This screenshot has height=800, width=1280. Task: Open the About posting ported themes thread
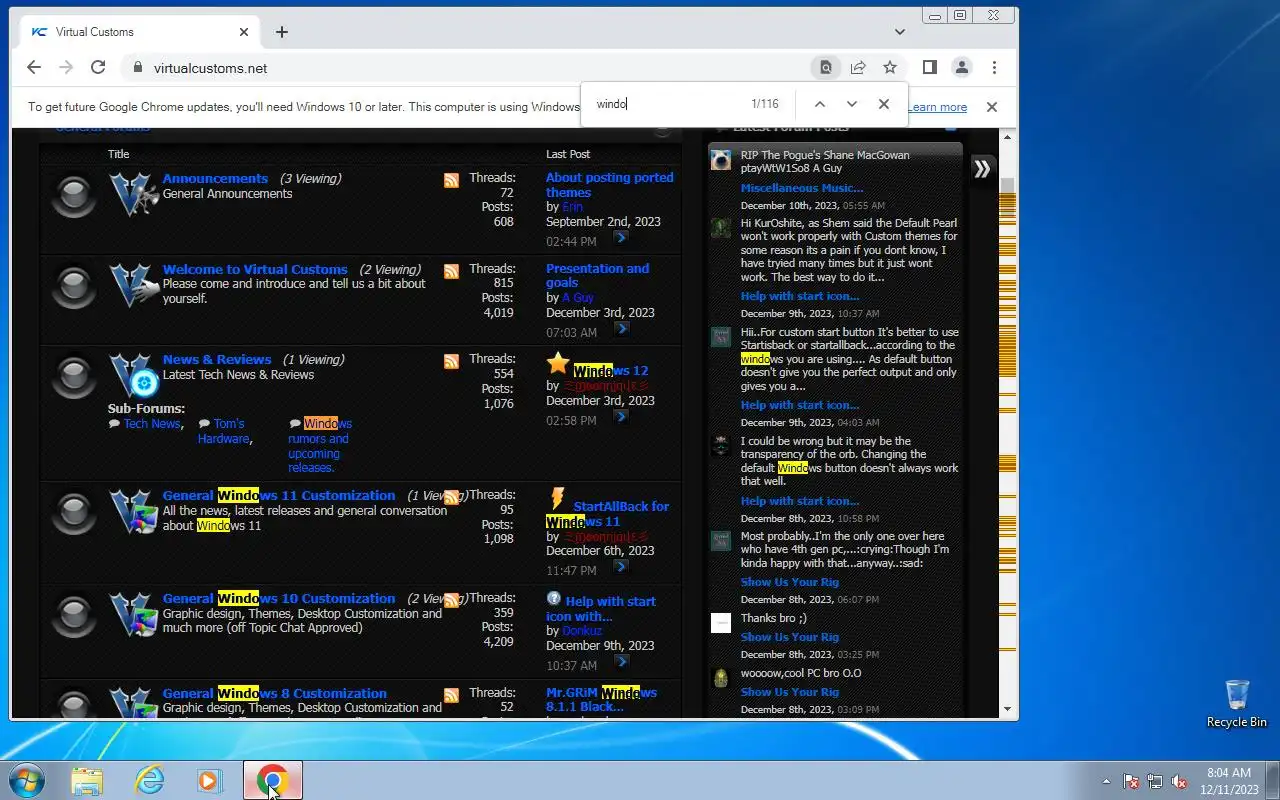coord(609,185)
